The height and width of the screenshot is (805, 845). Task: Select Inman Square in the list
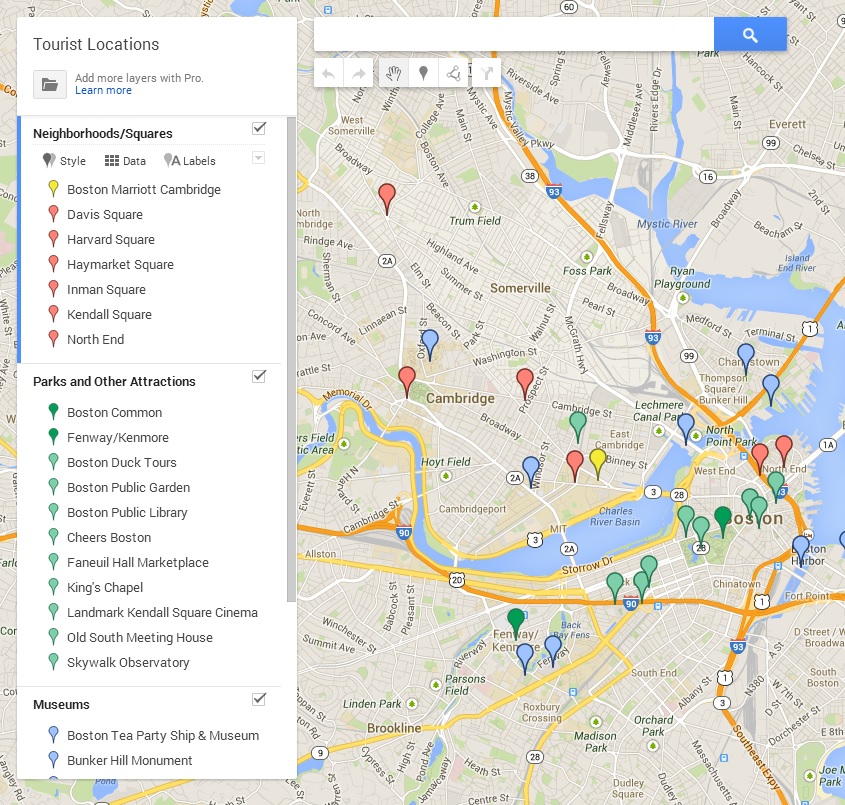click(106, 289)
